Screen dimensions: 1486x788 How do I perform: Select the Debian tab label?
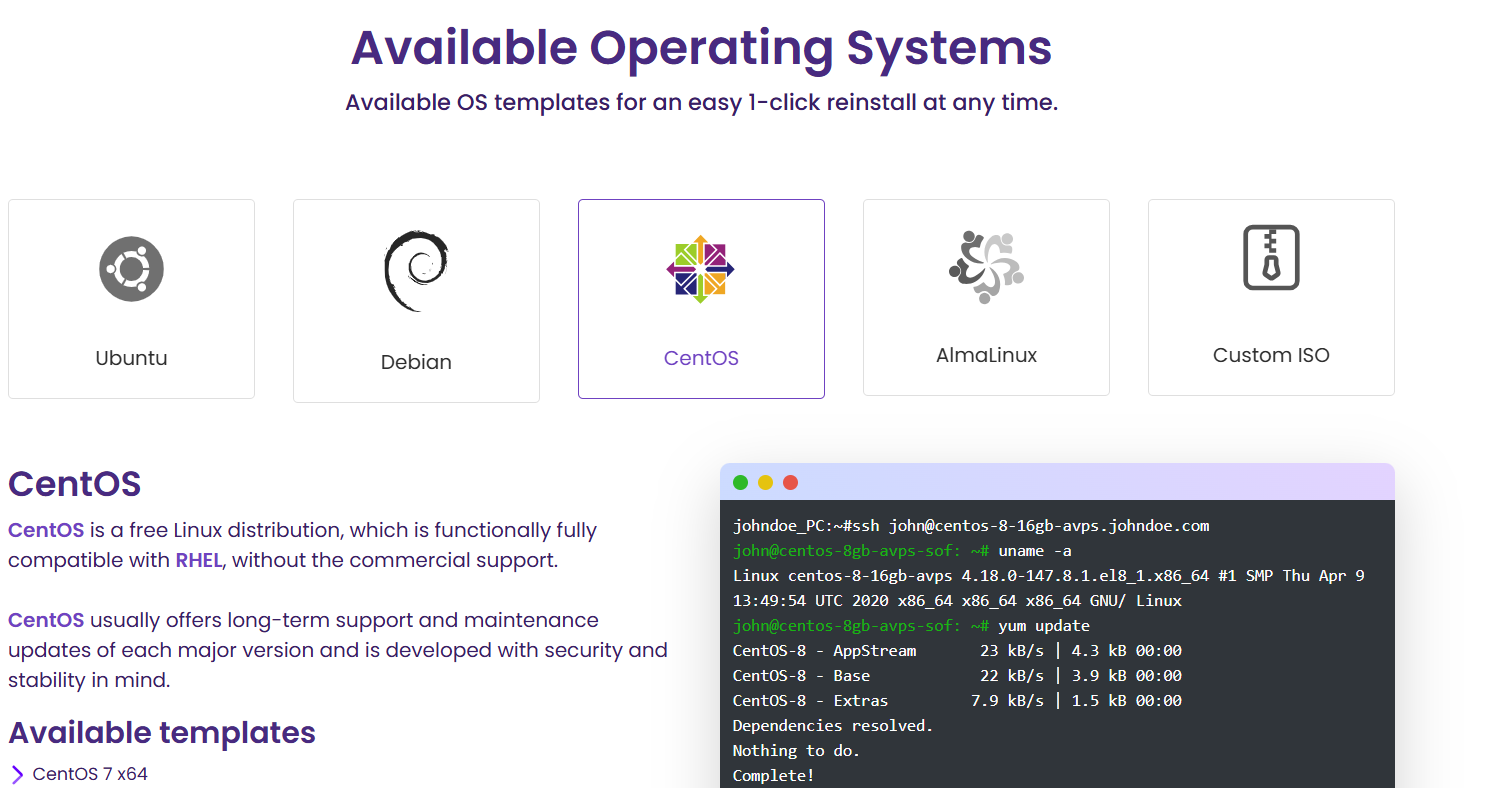pos(416,362)
